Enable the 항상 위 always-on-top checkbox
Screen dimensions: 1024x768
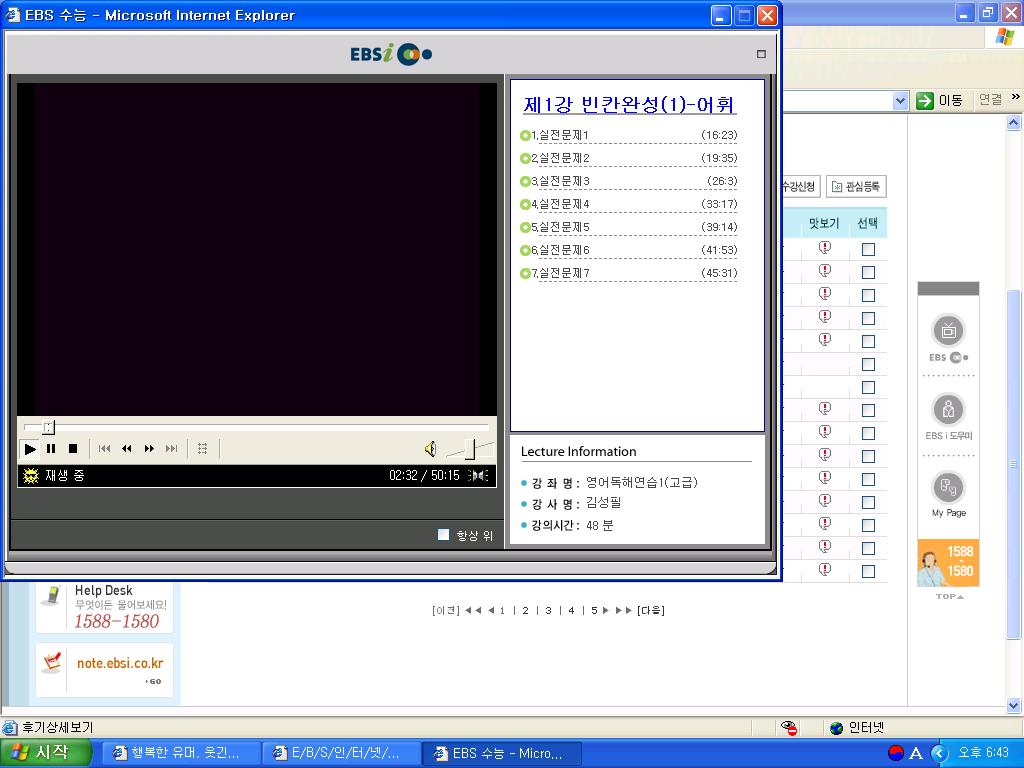pyautogui.click(x=444, y=535)
